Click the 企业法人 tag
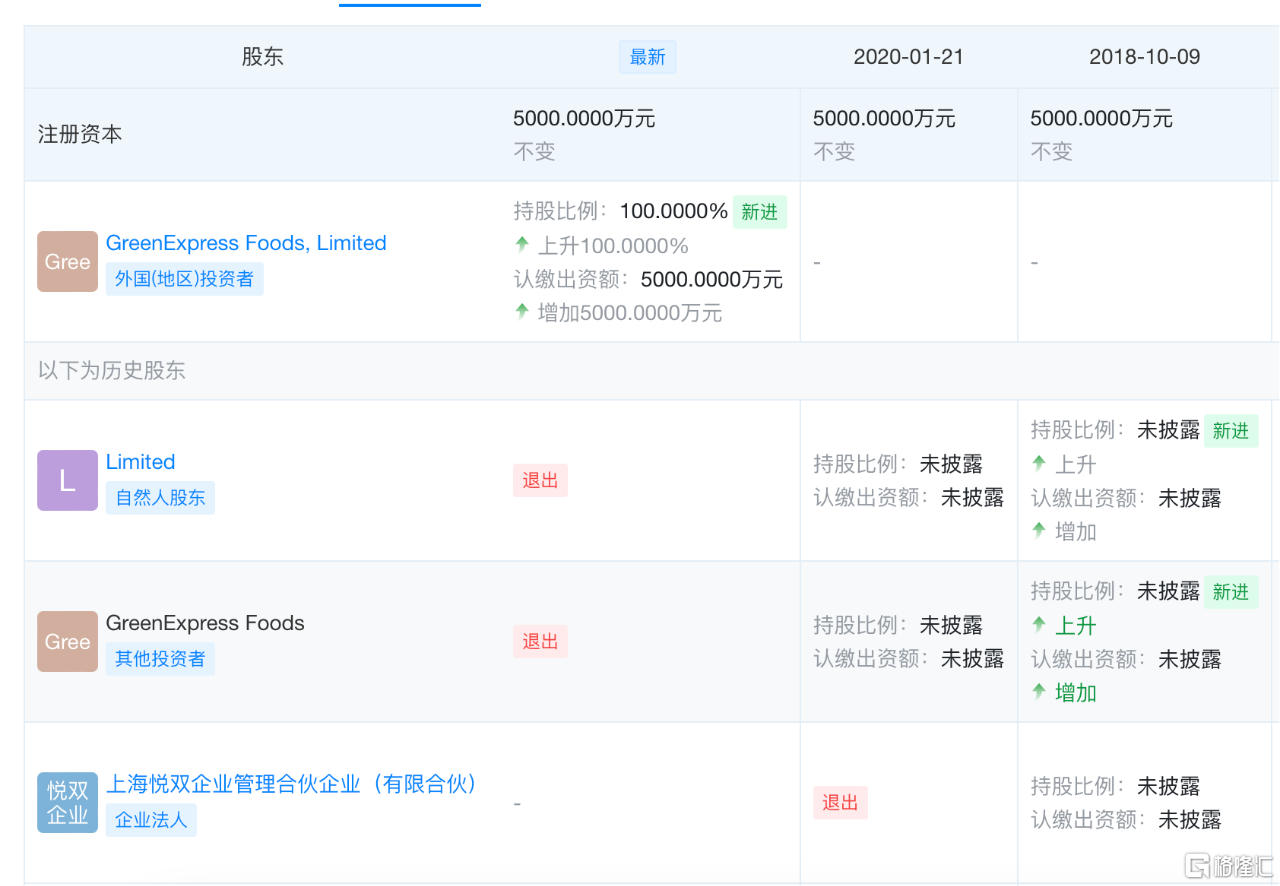 (x=151, y=820)
